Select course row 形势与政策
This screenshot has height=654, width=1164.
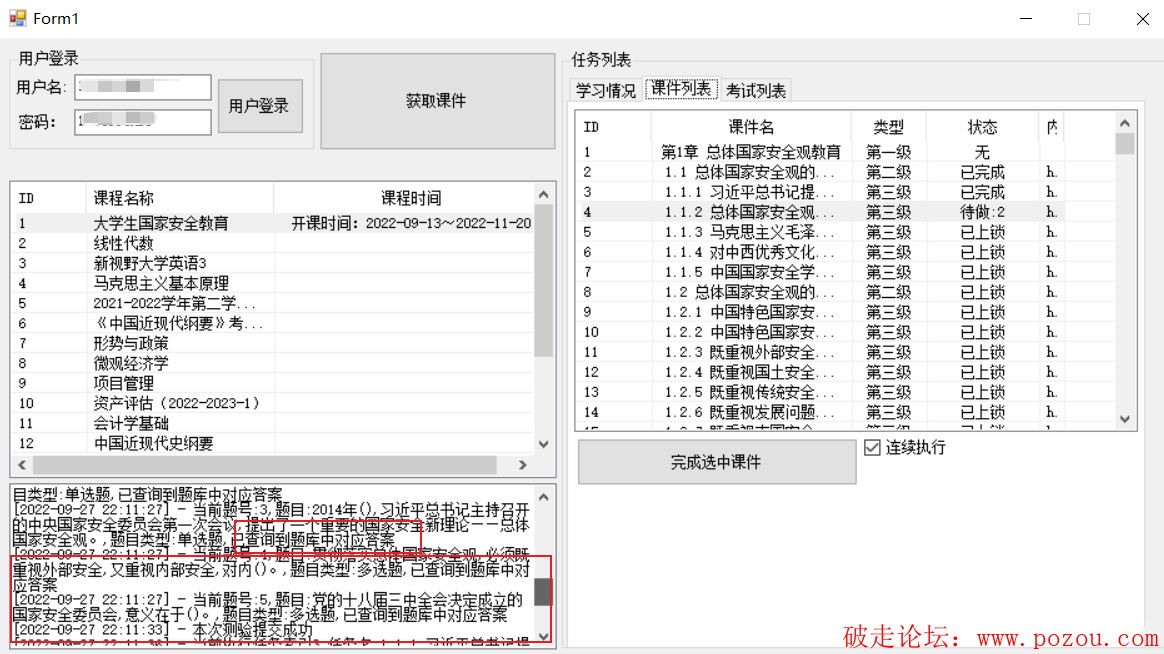point(274,343)
